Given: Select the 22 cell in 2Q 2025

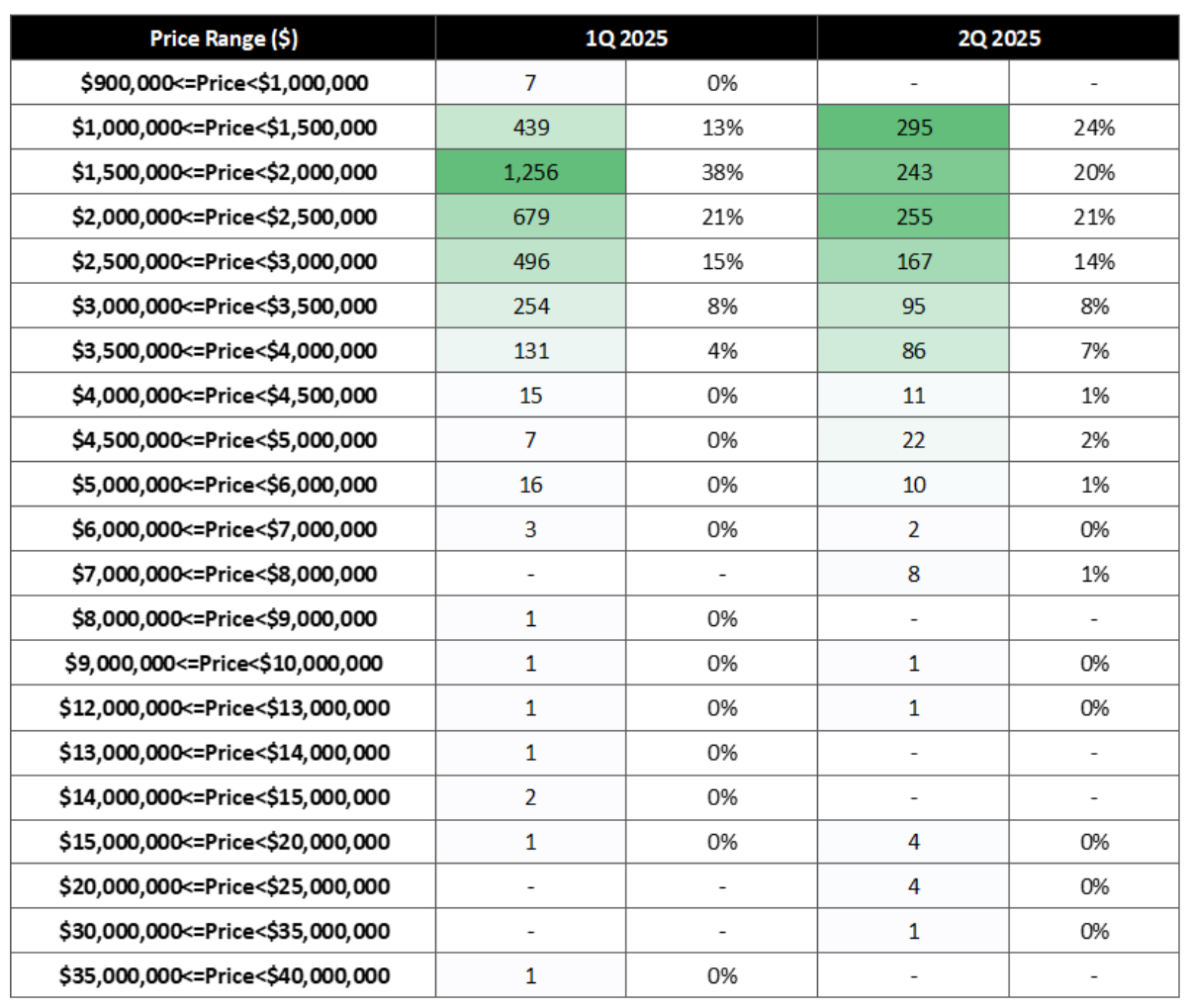Looking at the screenshot, I should 913,440.
